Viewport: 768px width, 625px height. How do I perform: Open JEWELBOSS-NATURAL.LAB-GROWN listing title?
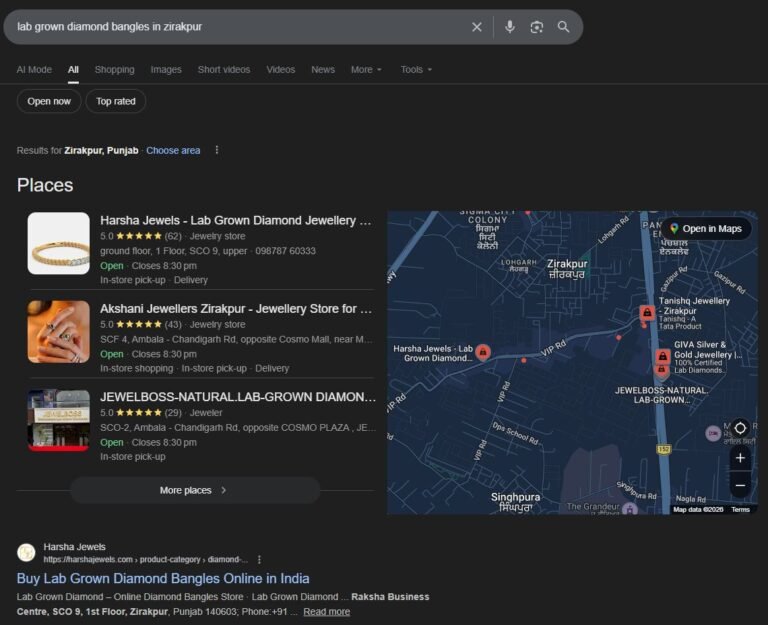(238, 397)
